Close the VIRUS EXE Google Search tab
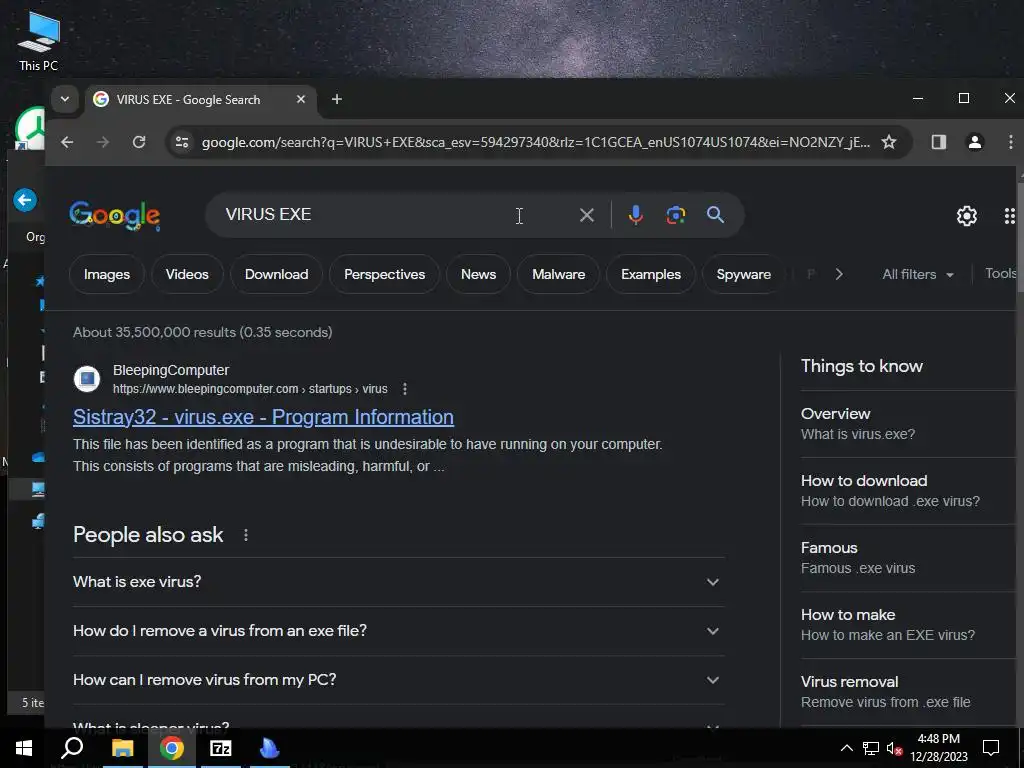The image size is (1024, 768). tap(301, 99)
